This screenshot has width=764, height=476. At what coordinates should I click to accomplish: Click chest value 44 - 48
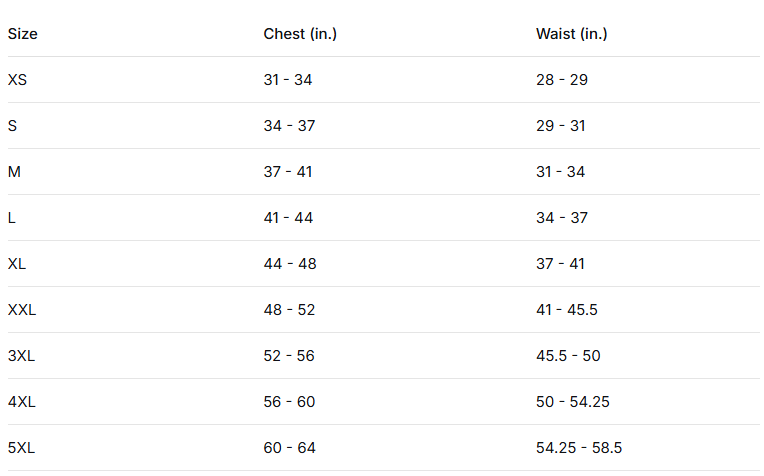click(290, 264)
